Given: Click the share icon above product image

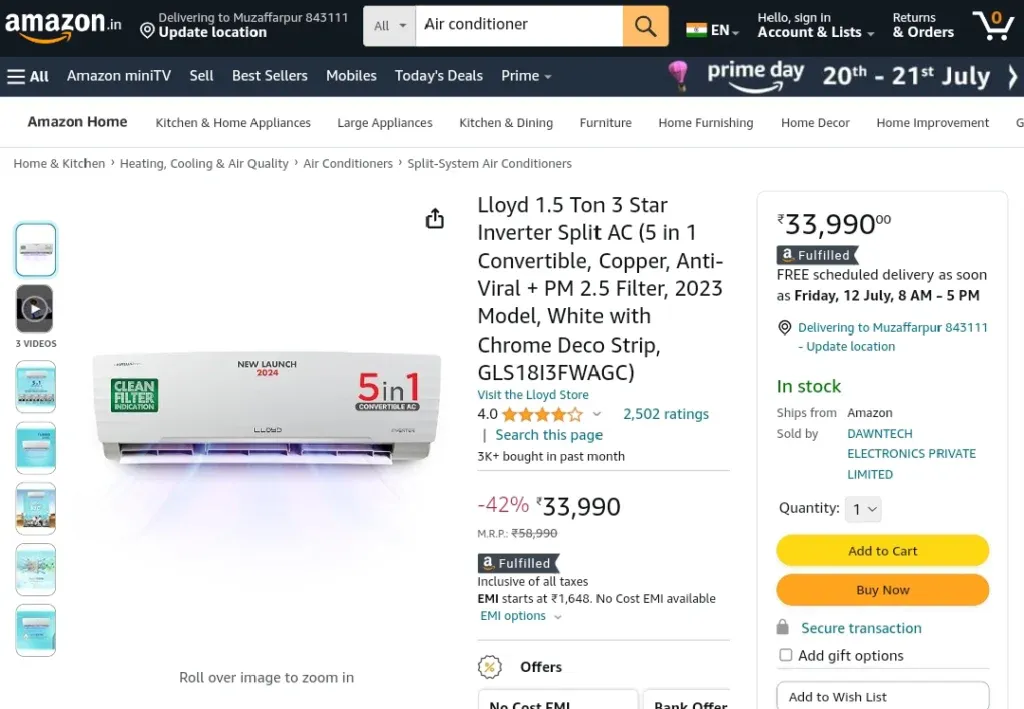Looking at the screenshot, I should coord(435,219).
